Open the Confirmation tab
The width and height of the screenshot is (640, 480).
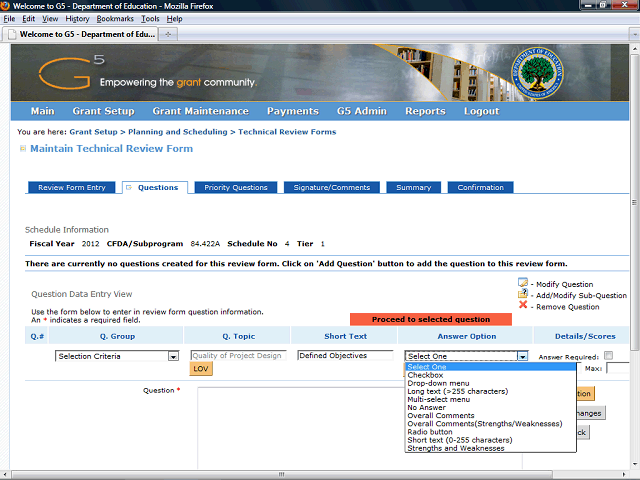pos(480,187)
